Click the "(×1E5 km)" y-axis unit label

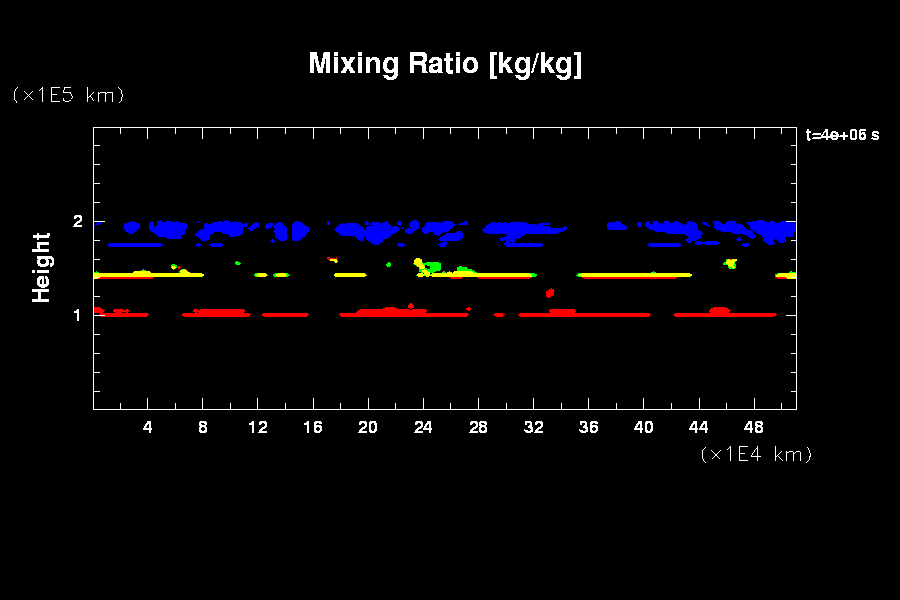coord(68,95)
